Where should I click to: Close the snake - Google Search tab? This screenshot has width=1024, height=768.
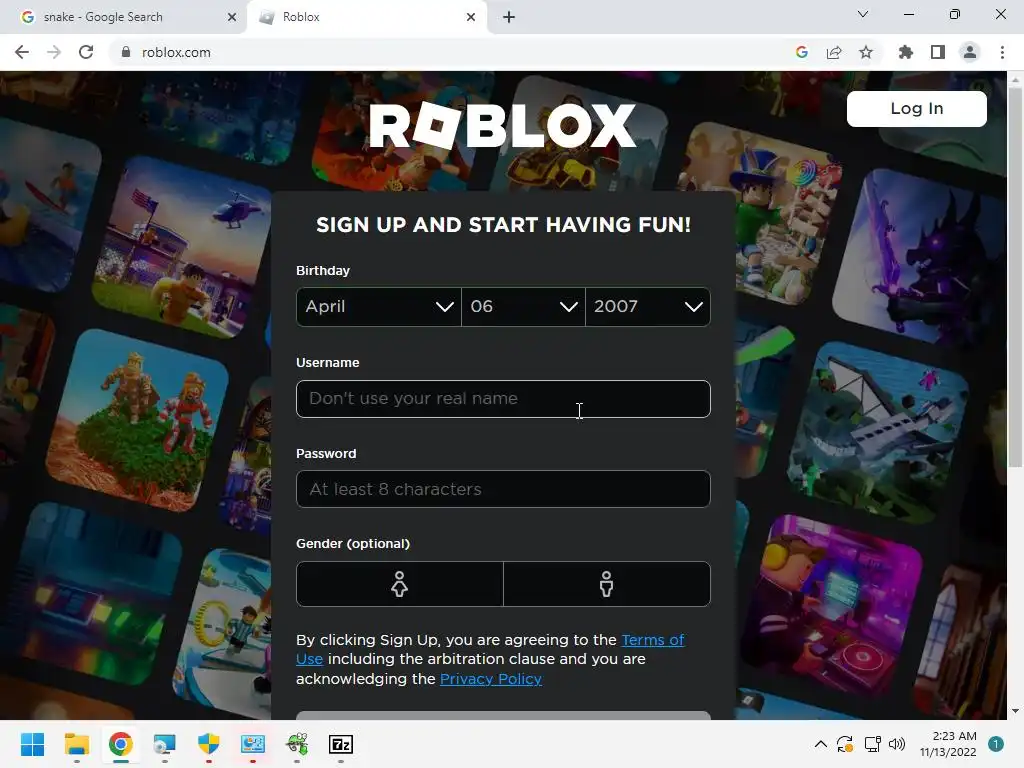(231, 17)
